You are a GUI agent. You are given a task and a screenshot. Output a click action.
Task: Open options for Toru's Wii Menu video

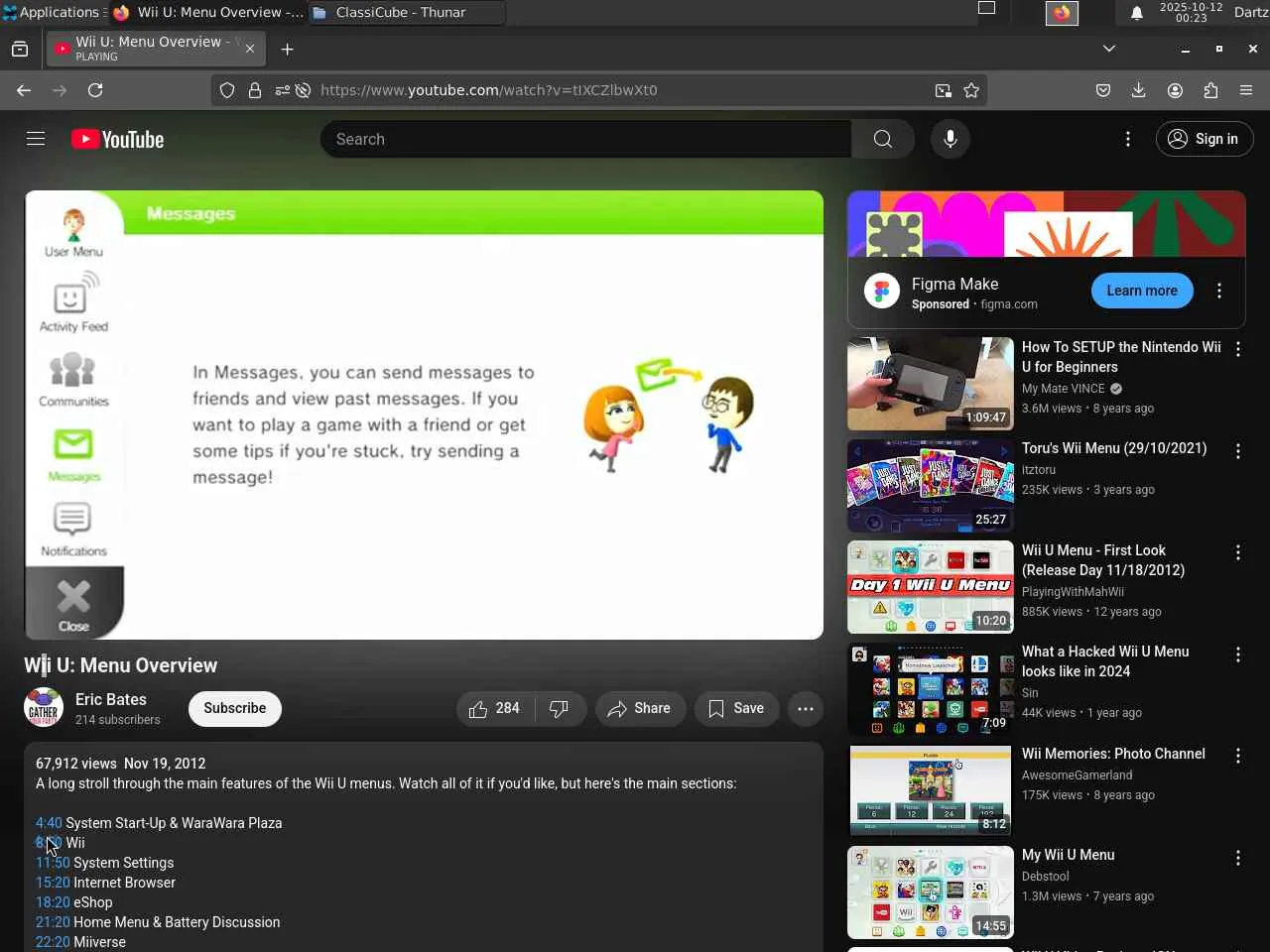[x=1238, y=451]
